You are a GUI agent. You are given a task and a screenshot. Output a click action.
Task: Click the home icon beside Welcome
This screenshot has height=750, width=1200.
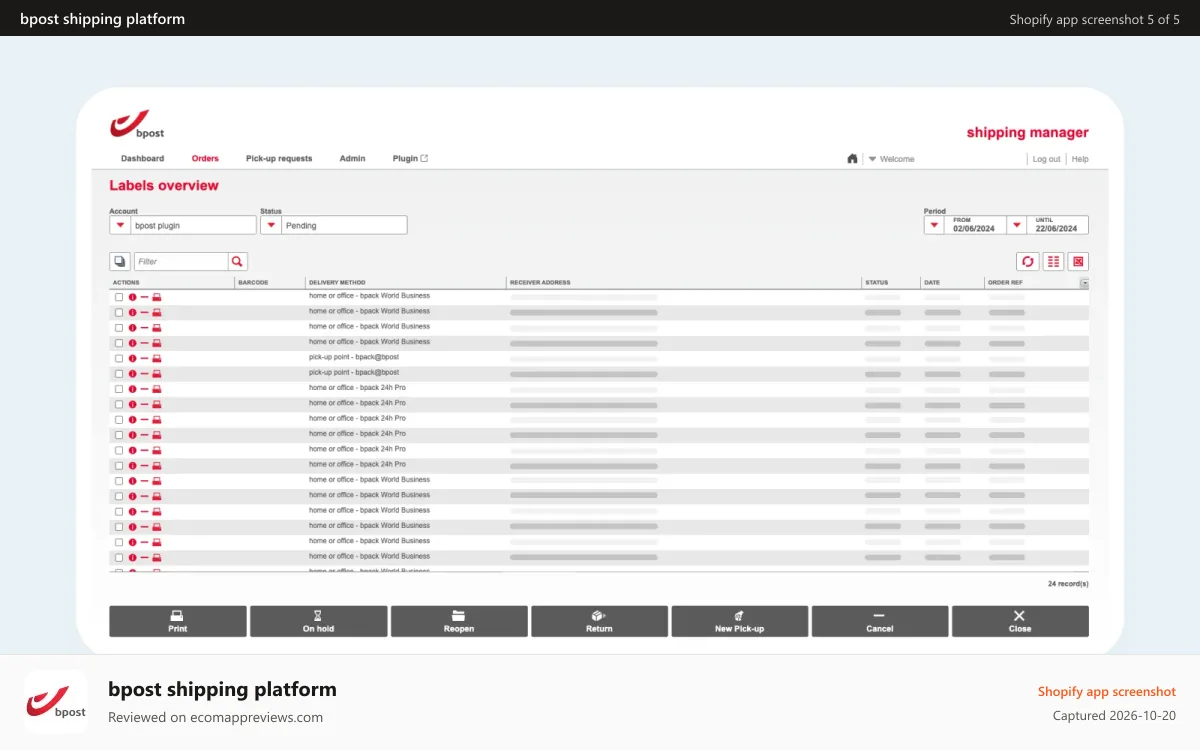pos(852,158)
